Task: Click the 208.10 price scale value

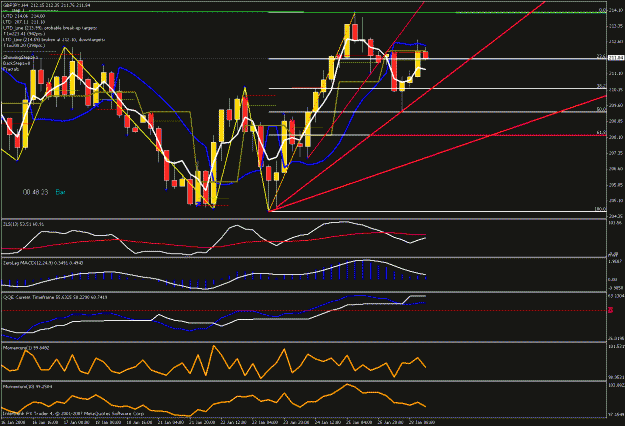Action: [x=616, y=137]
